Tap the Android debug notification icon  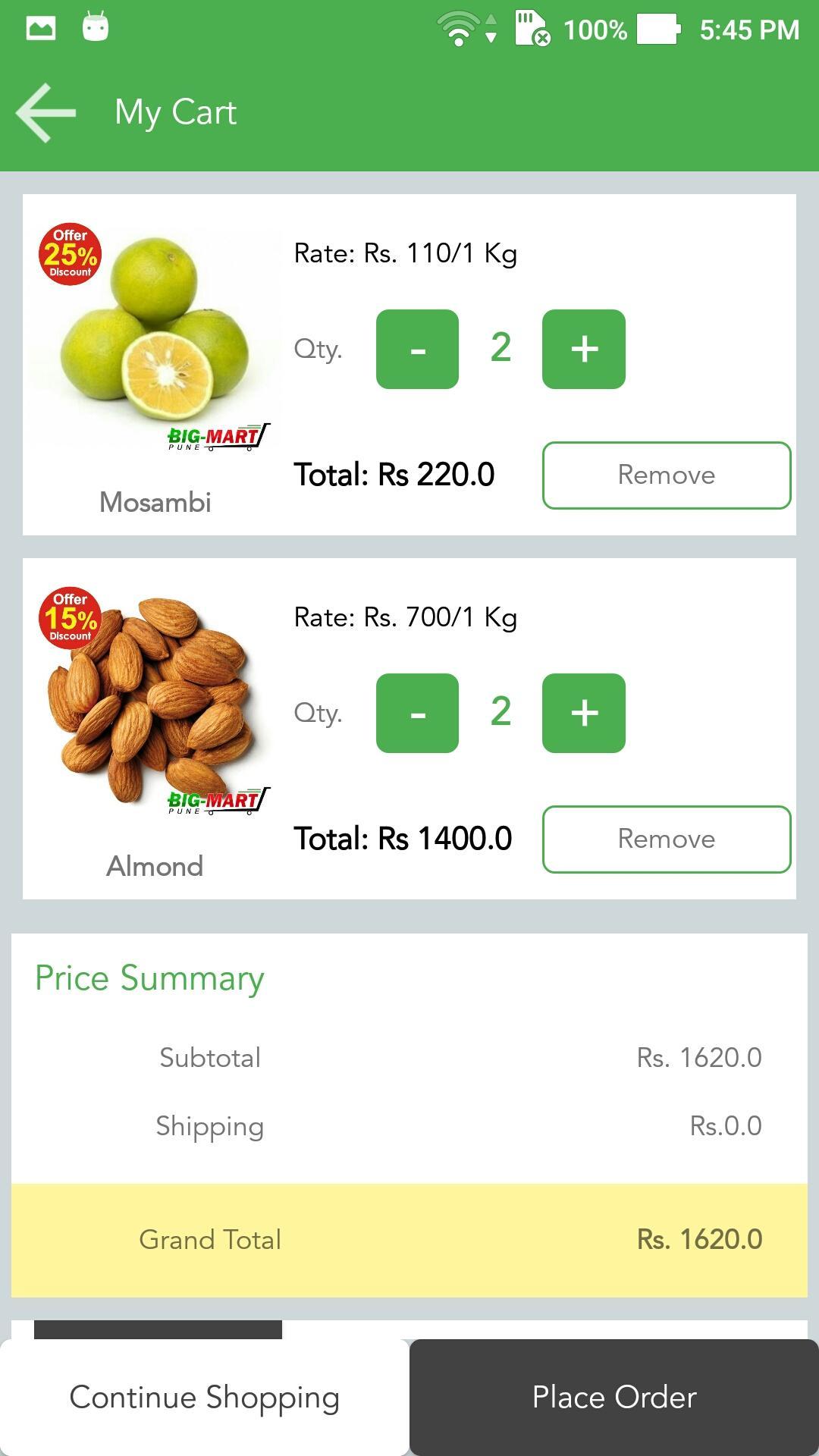(x=96, y=27)
